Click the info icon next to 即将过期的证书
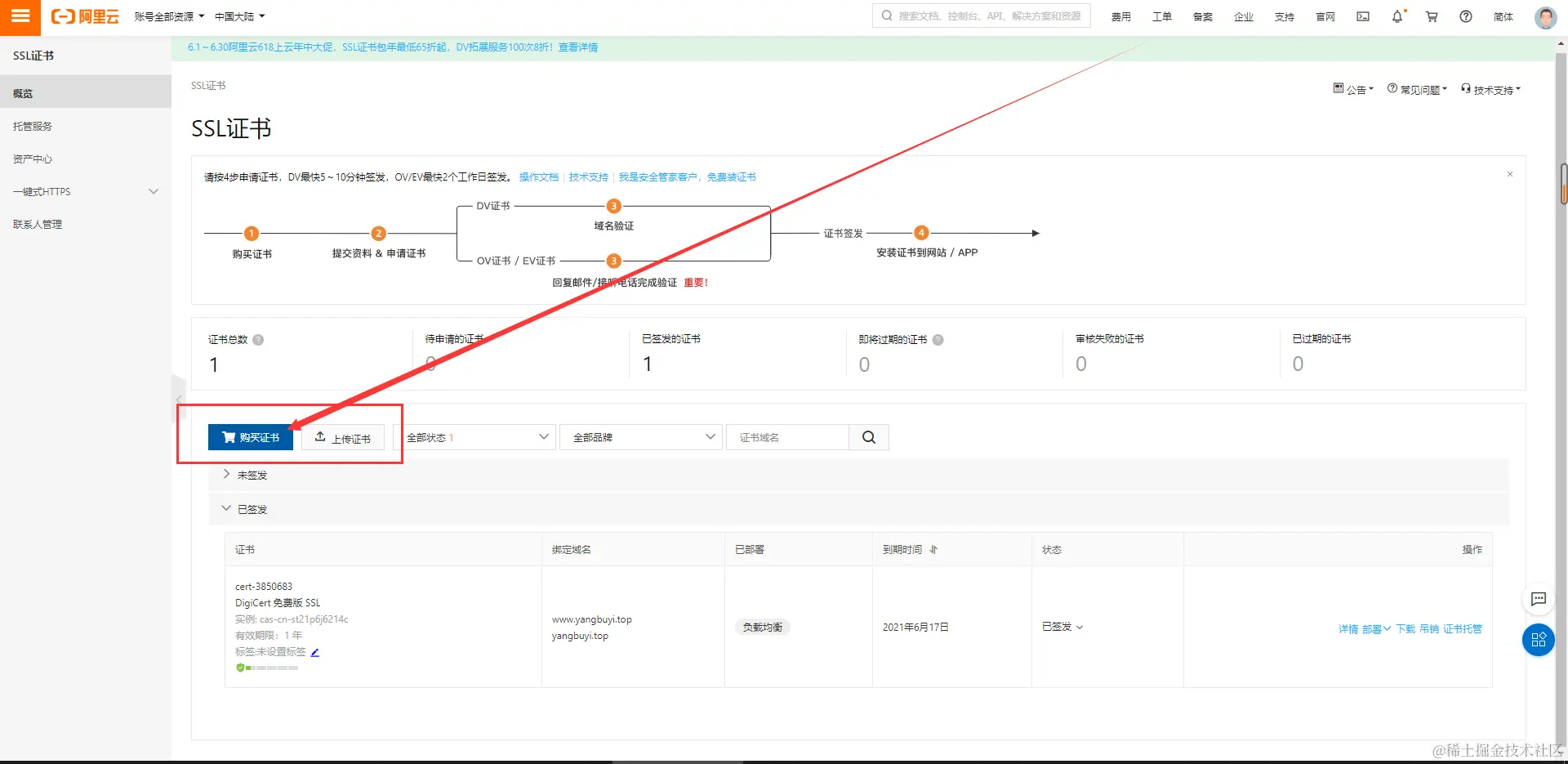 (x=938, y=340)
